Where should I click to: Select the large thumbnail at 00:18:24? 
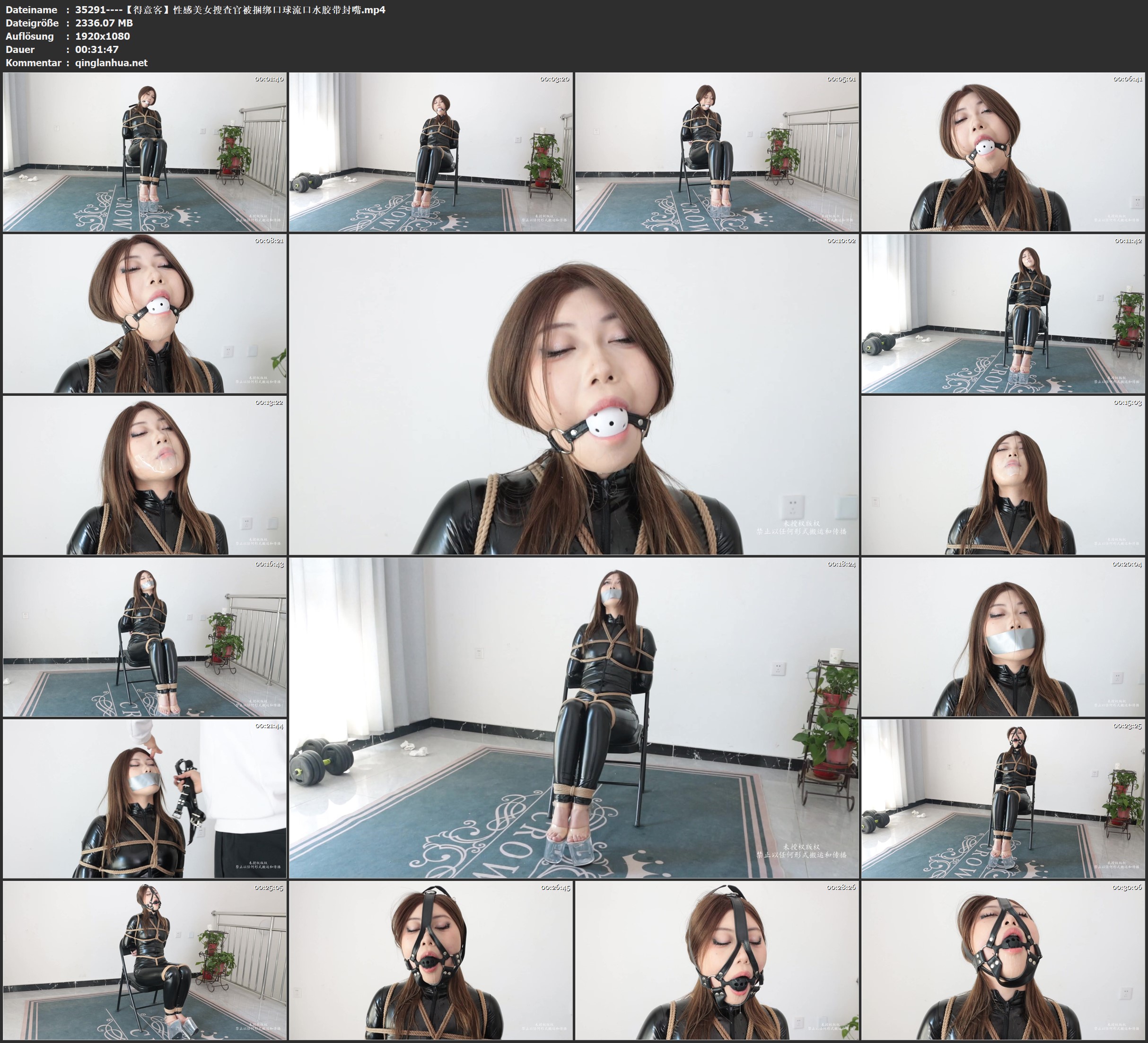(x=573, y=718)
